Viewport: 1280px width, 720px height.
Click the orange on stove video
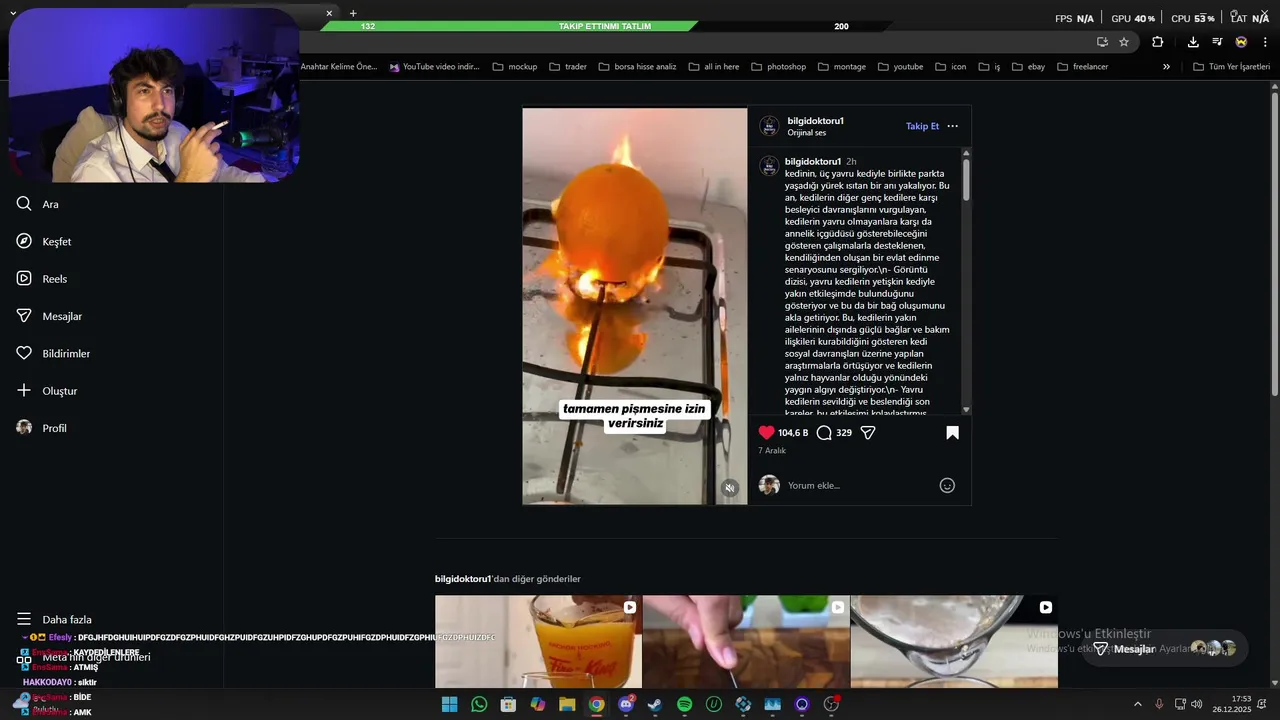[x=634, y=306]
